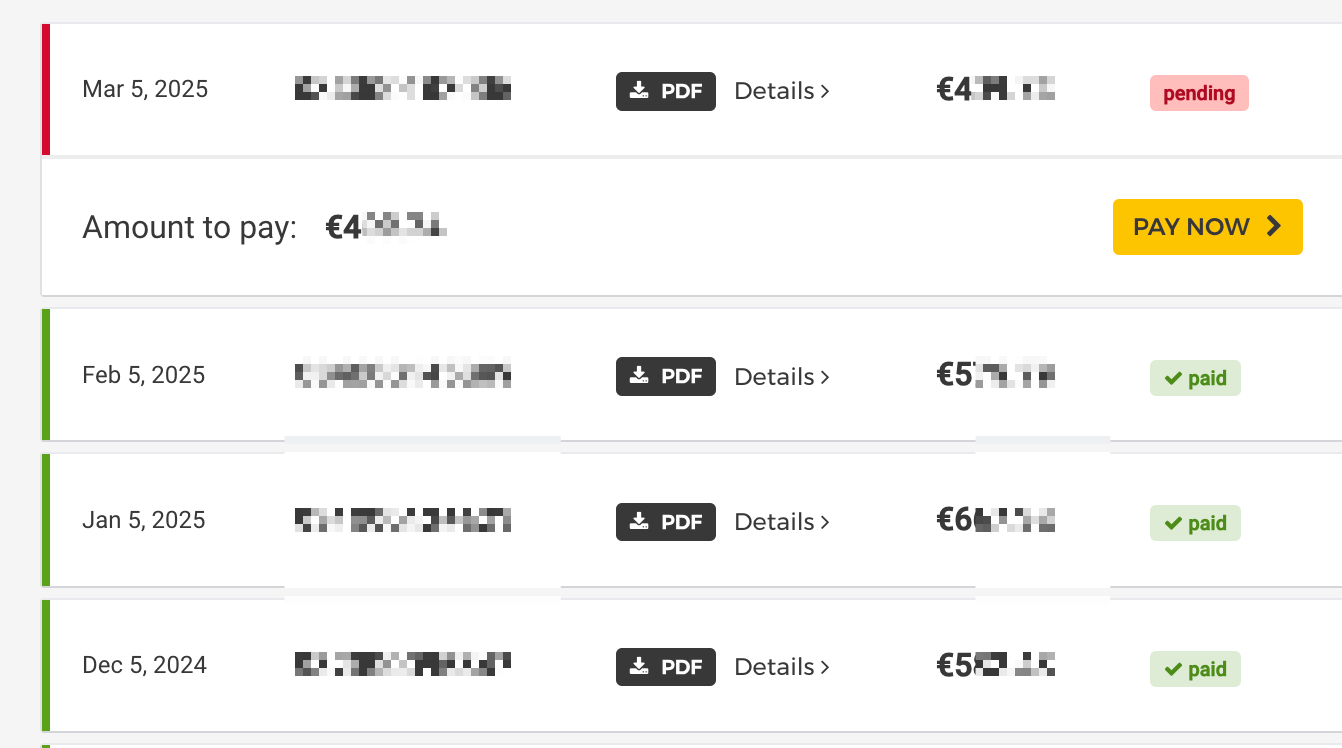Image resolution: width=1342 pixels, height=748 pixels.
Task: Open Details for Mar 5, 2025 invoice
Action: tap(782, 91)
